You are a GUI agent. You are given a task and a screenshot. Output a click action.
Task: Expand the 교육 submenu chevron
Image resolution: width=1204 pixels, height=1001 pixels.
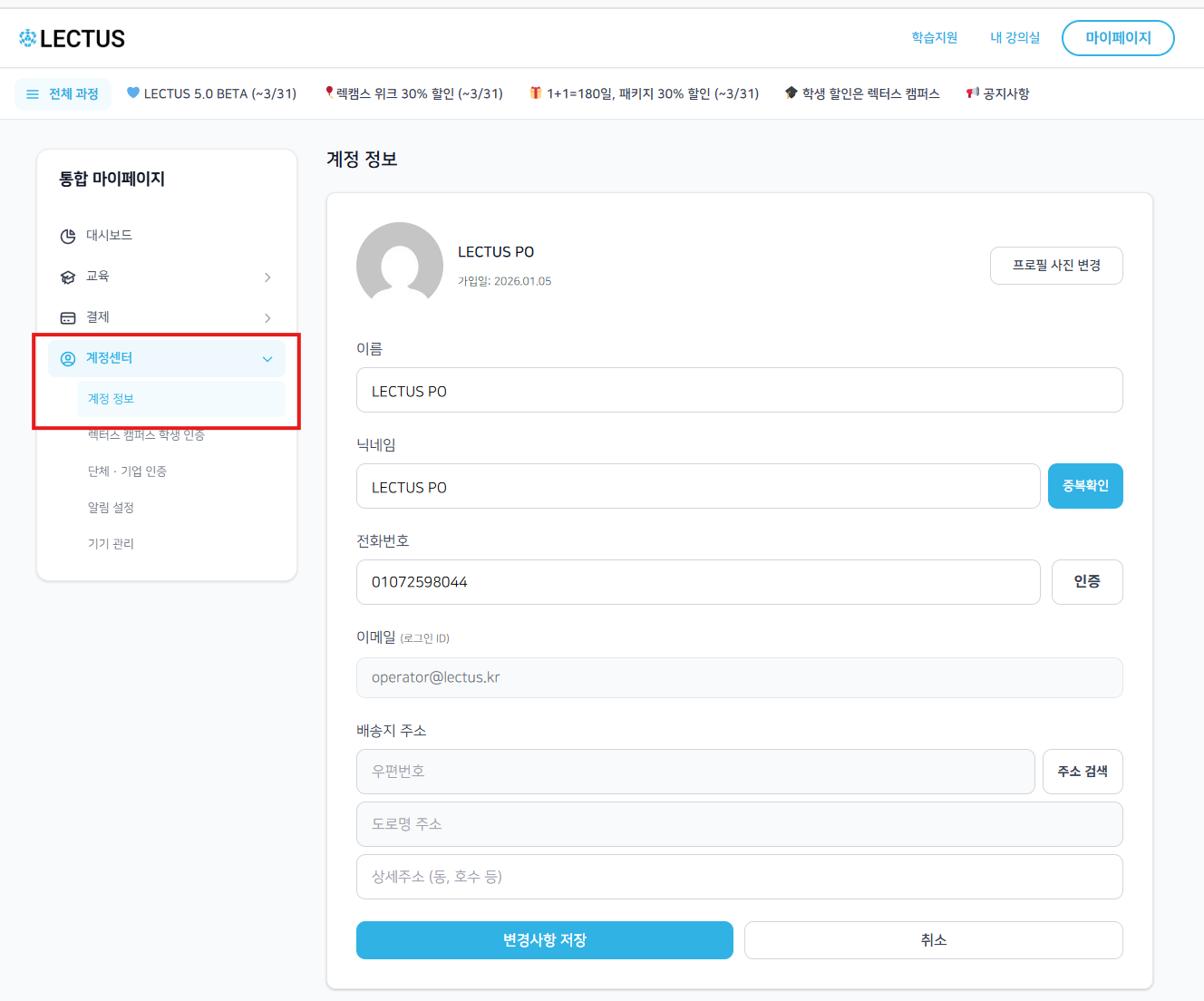point(267,277)
